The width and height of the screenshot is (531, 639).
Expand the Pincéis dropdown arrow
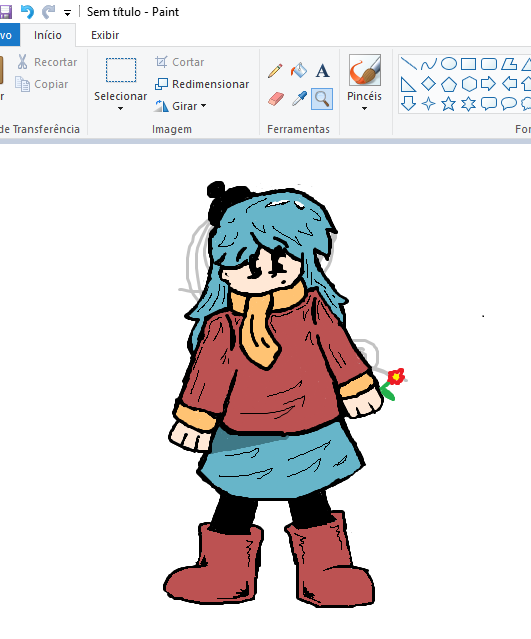[364, 108]
